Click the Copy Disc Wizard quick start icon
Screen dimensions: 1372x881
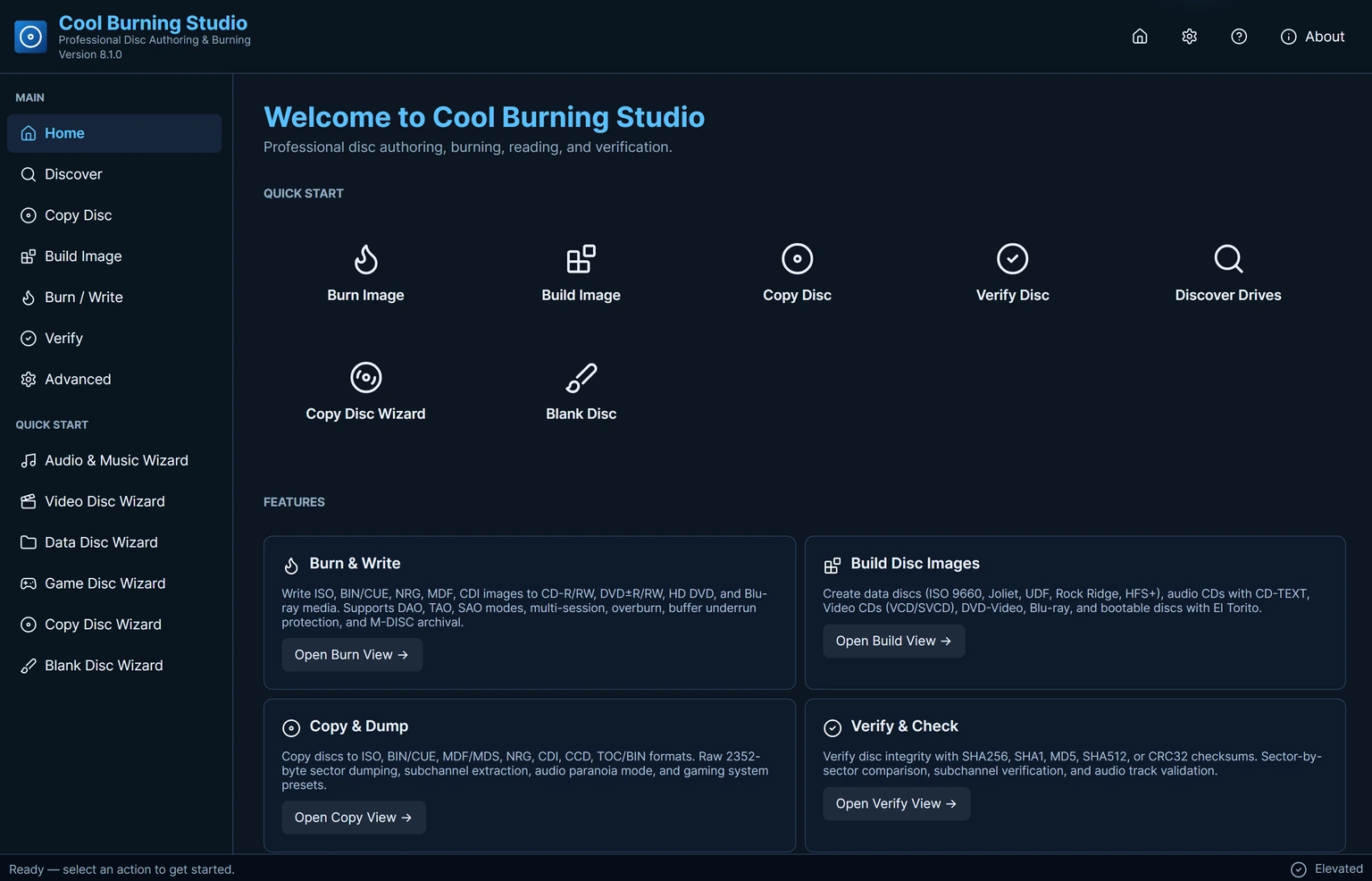tap(365, 378)
